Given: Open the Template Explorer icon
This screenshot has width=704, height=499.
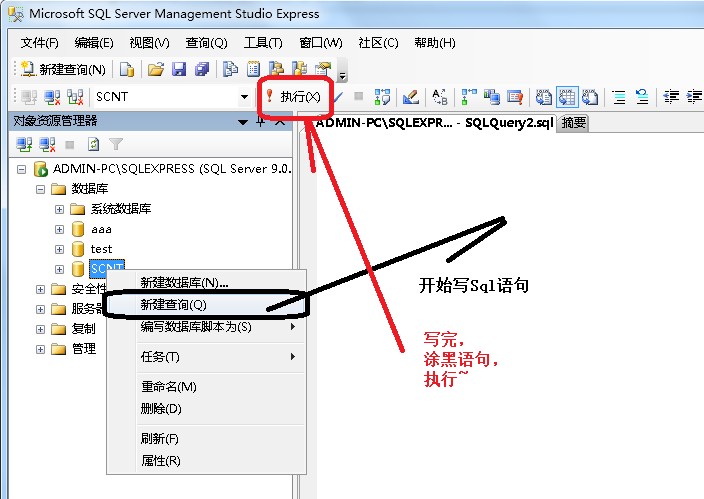Looking at the screenshot, I should (299, 69).
